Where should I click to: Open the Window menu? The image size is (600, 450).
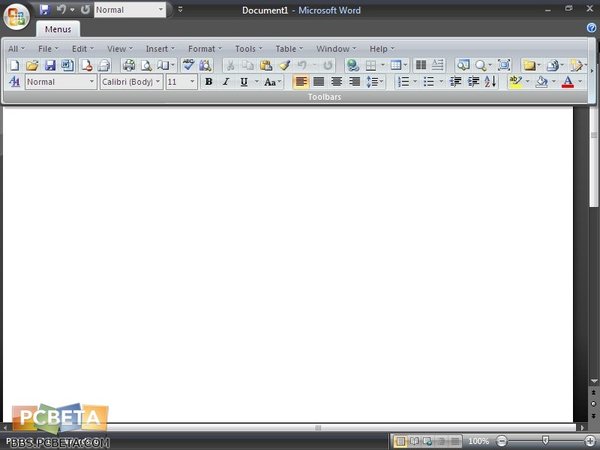336,49
